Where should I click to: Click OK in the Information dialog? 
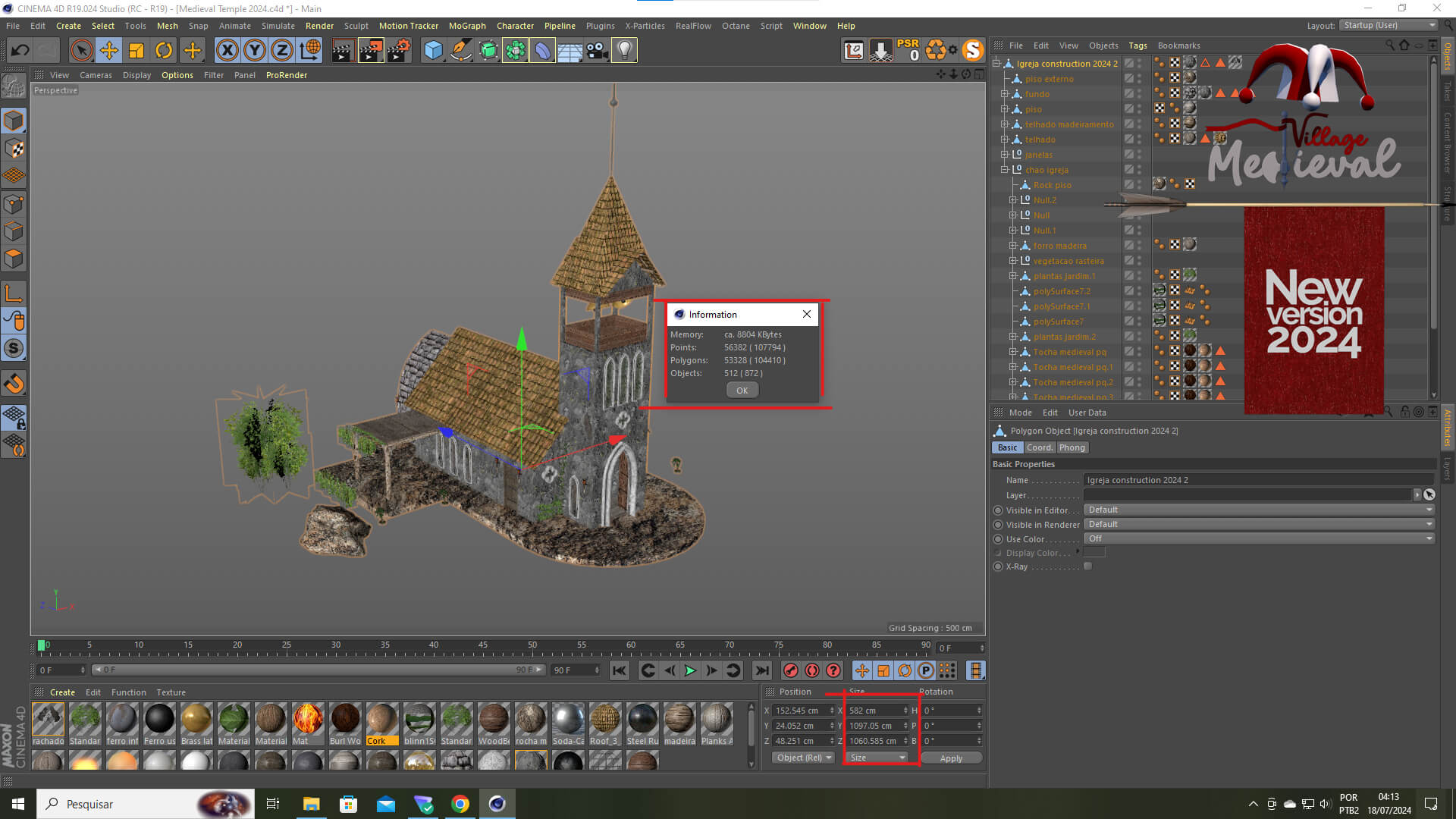[x=742, y=391]
